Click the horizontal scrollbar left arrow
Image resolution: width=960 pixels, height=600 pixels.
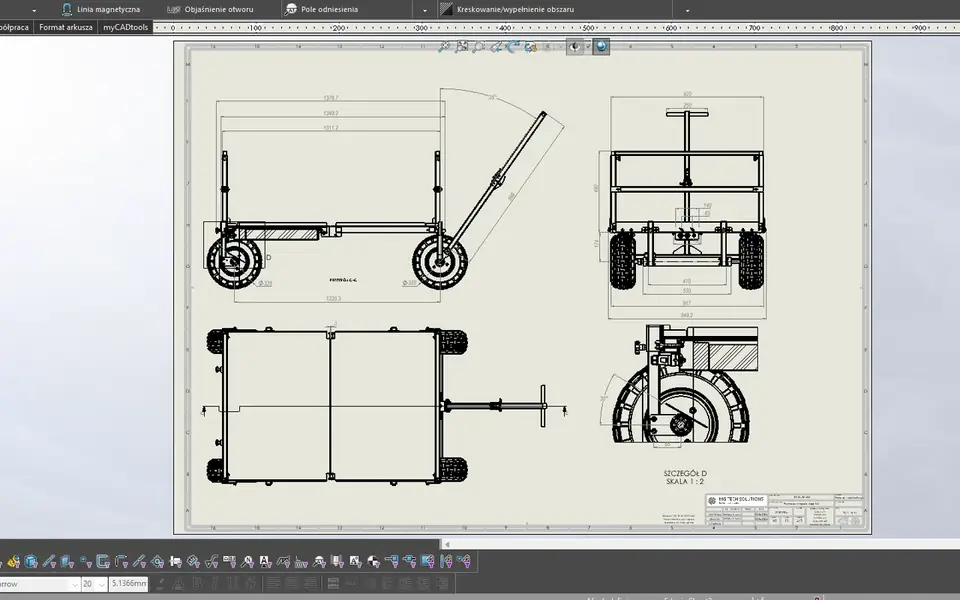pyautogui.click(x=447, y=544)
